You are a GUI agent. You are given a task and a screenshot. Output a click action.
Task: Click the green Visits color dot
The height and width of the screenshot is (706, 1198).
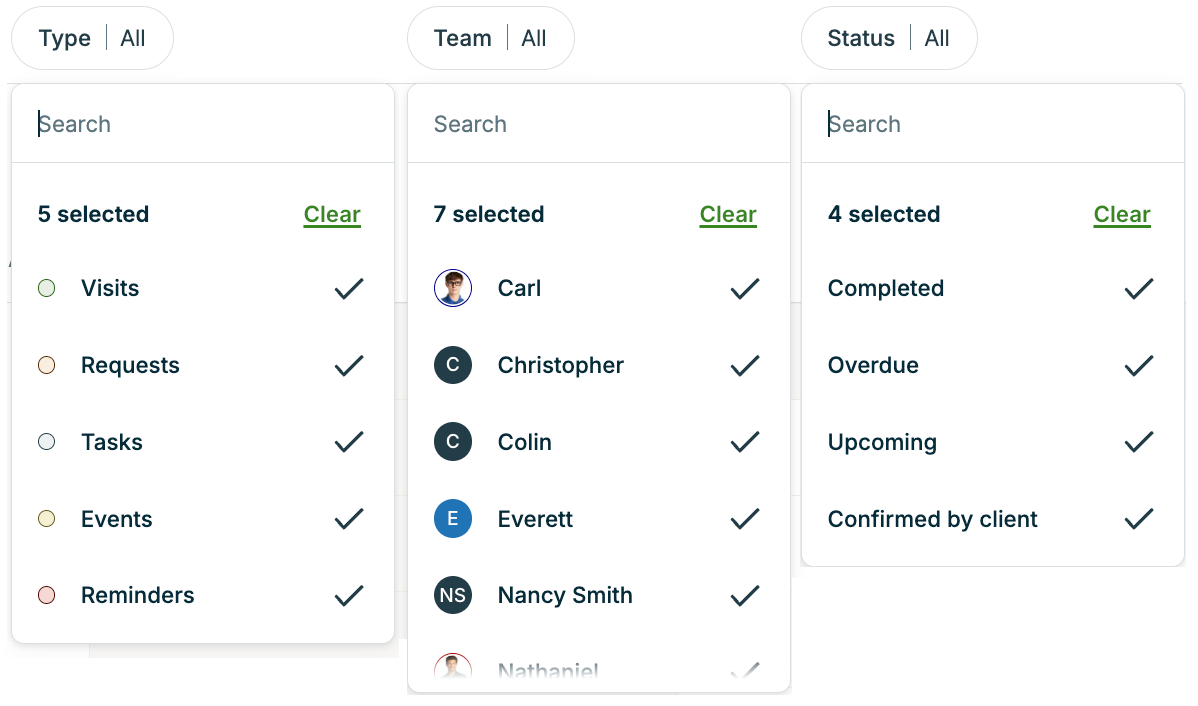tap(46, 289)
